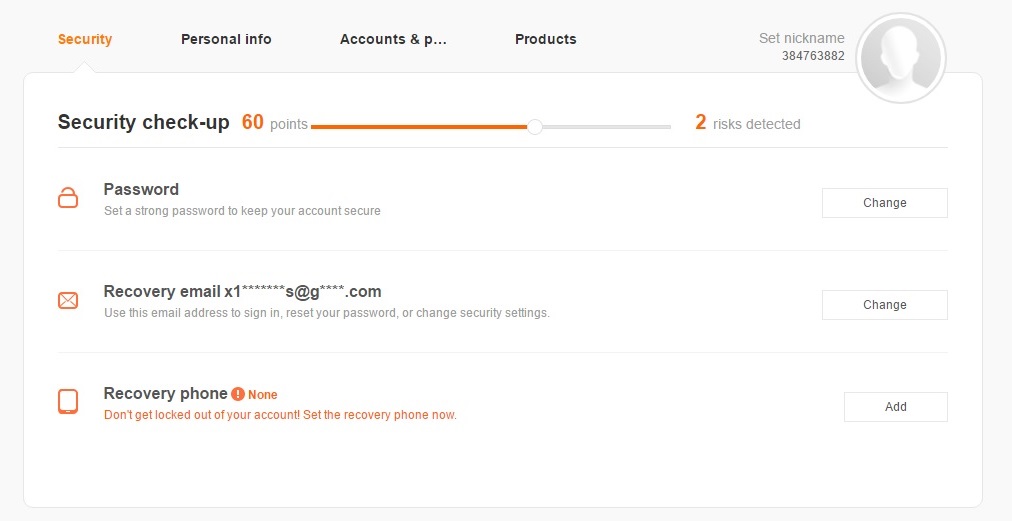The height and width of the screenshot is (521, 1012).
Task: Click the account ID number 384763882
Action: click(x=813, y=56)
